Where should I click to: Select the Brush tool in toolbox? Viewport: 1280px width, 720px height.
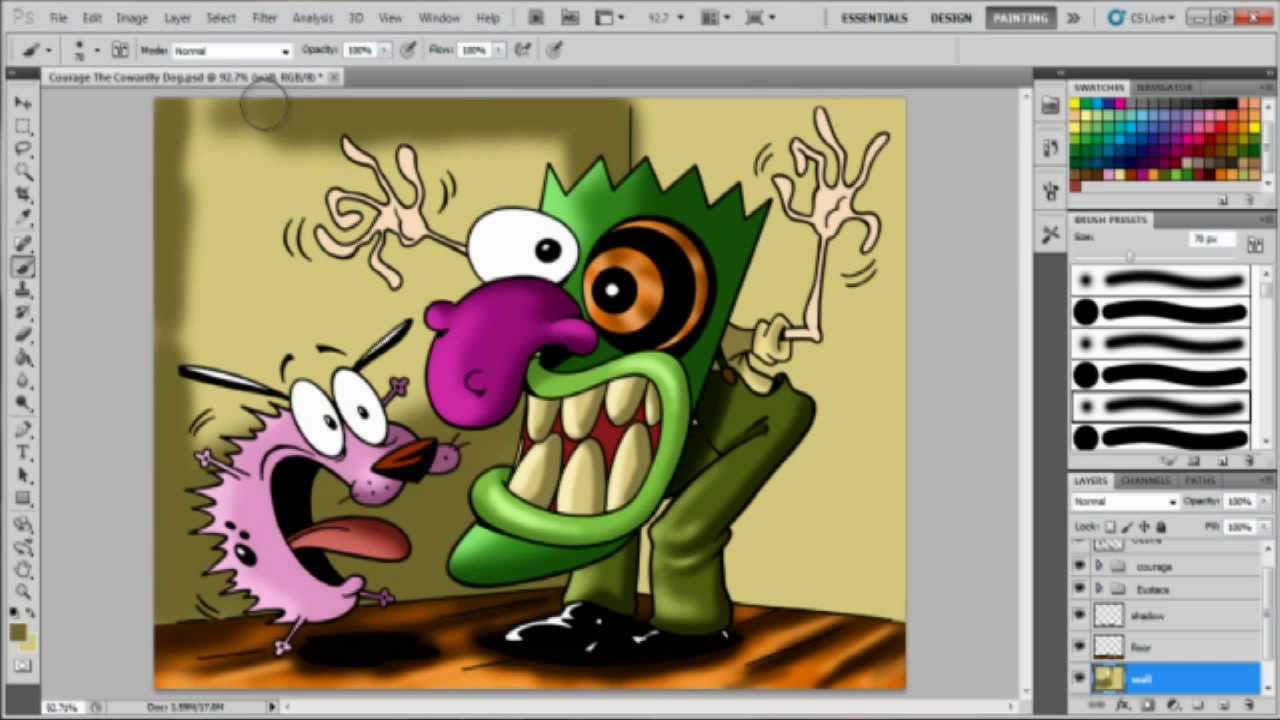tap(23, 266)
